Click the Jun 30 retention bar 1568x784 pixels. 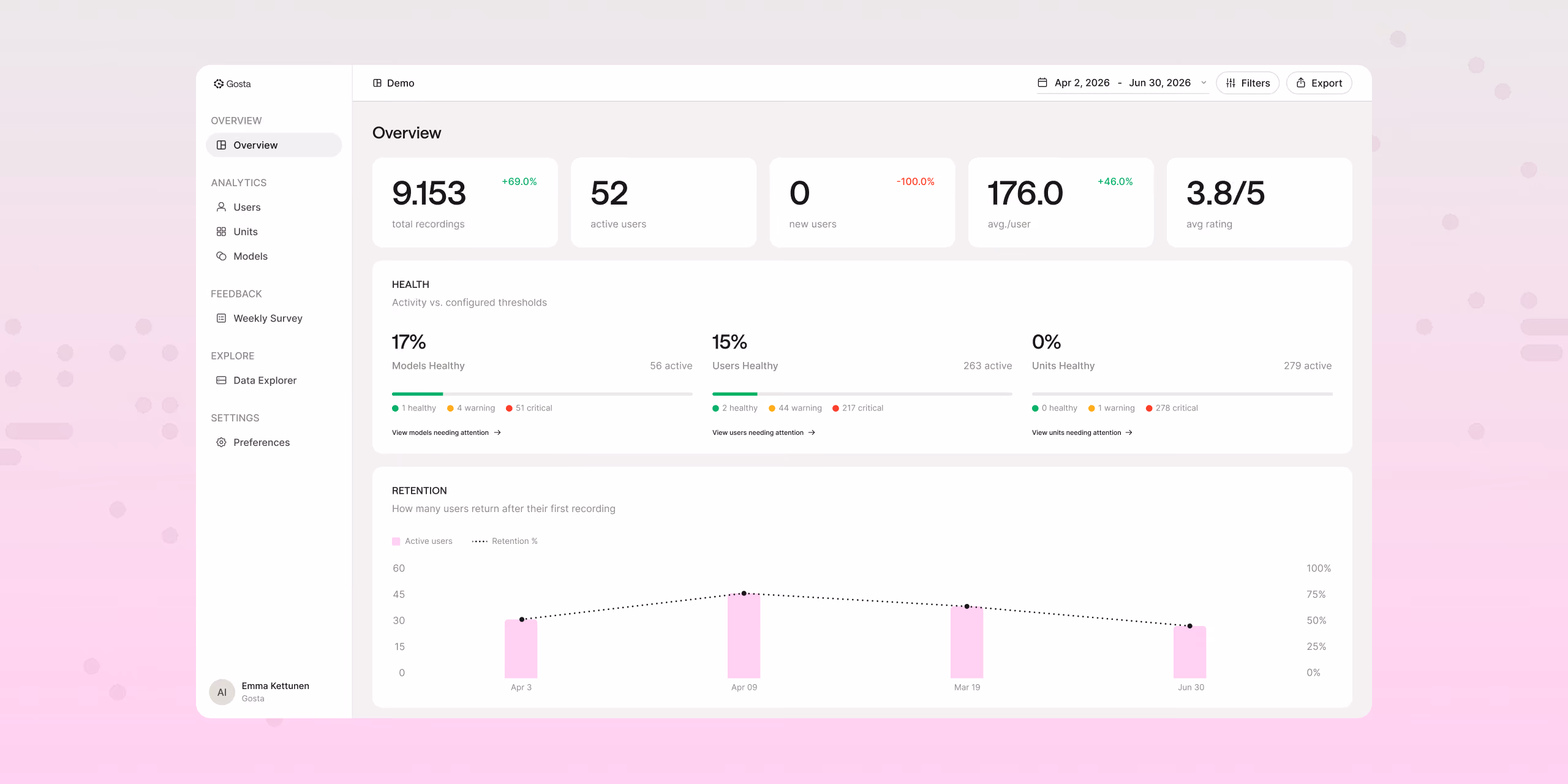pyautogui.click(x=1189, y=652)
